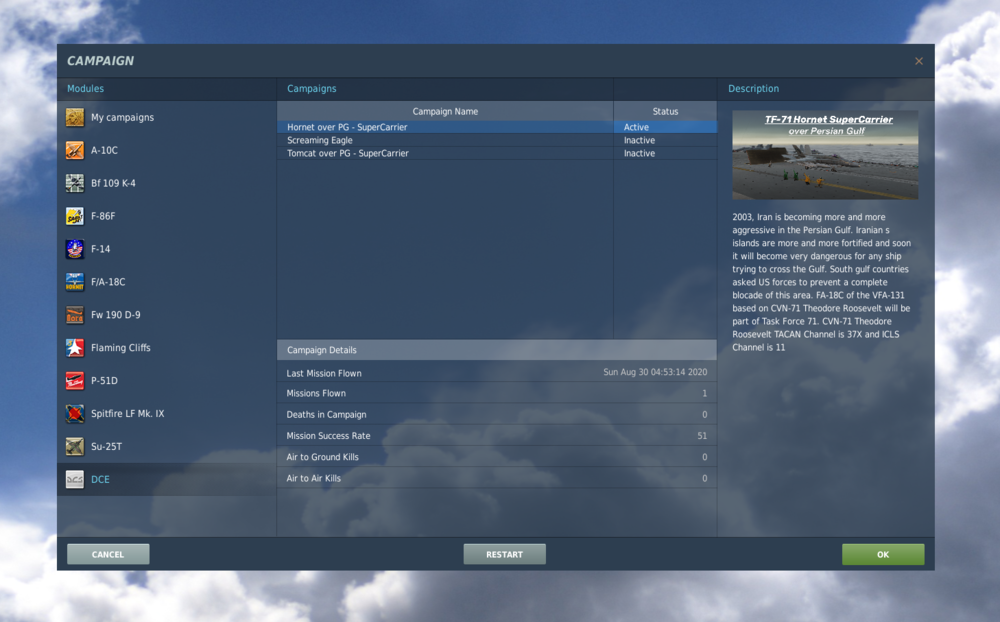
Task: Select the DCE module icon
Action: tap(75, 479)
